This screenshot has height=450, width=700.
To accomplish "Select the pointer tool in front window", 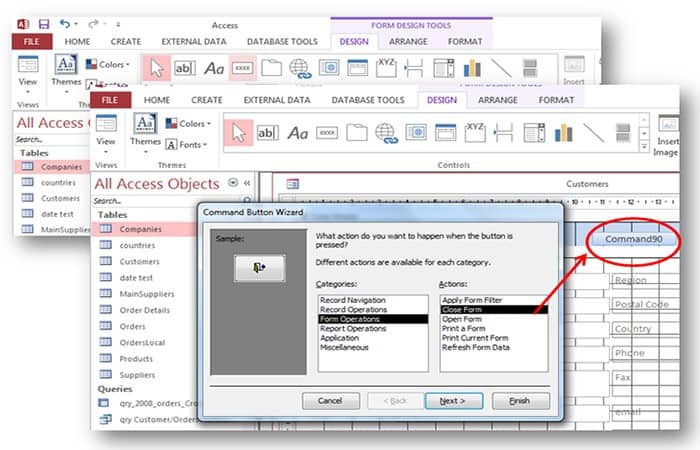I will coord(238,133).
